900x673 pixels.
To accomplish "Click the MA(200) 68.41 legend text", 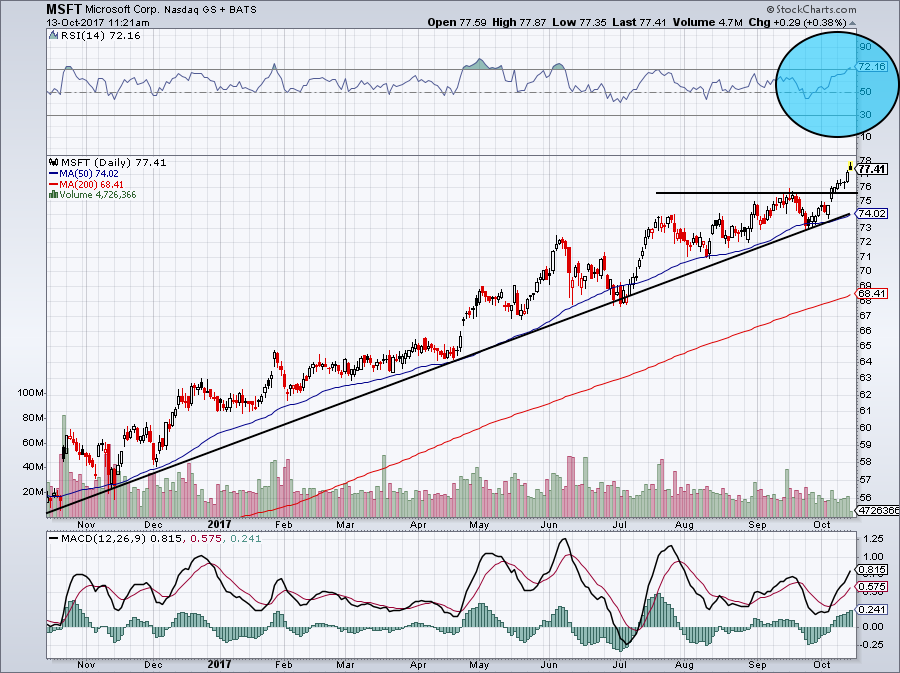I will (x=91, y=184).
